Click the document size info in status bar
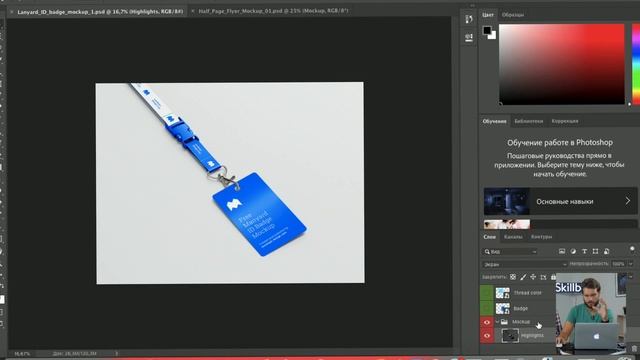 coord(74,353)
